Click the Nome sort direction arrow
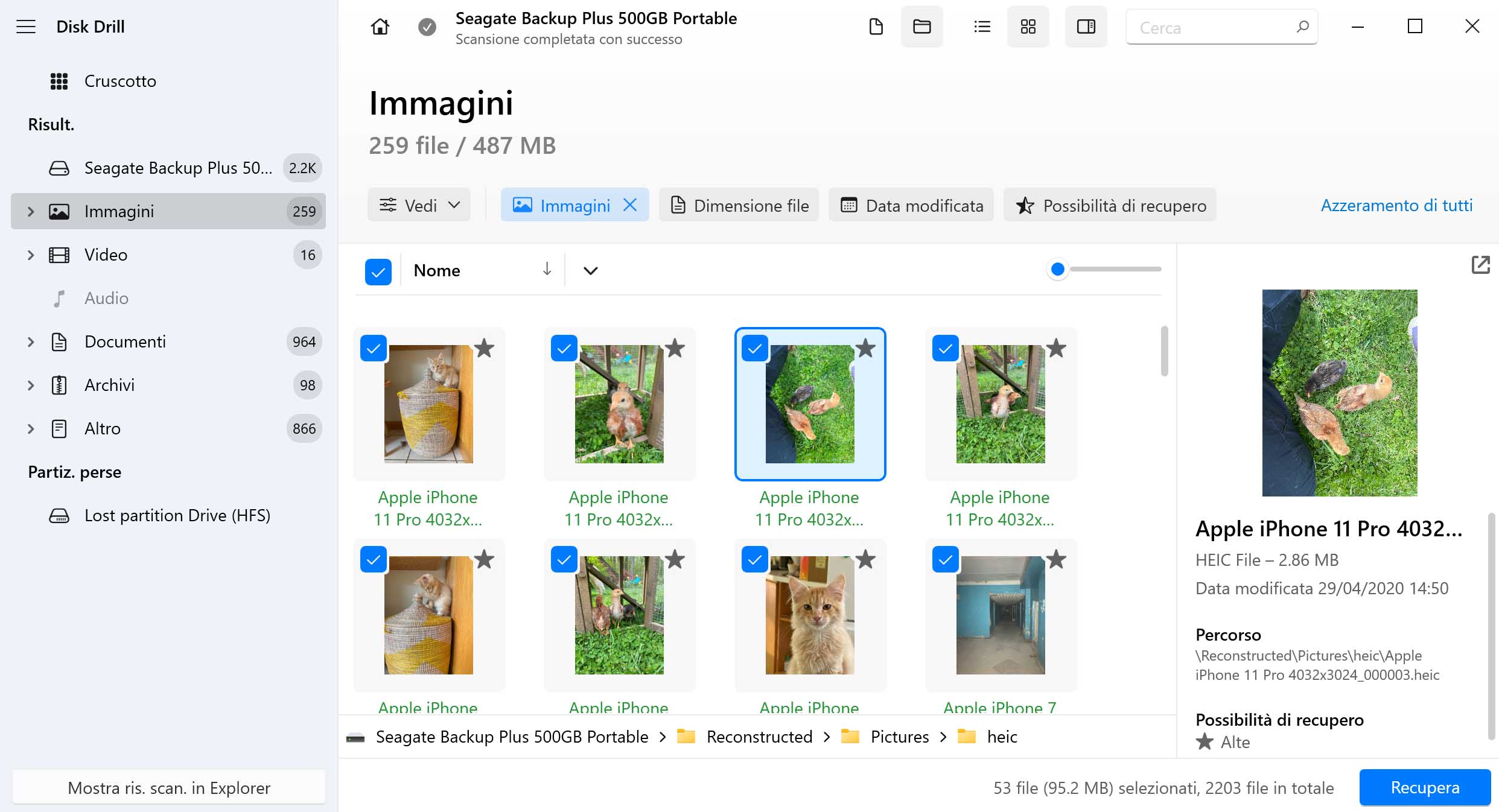1499x812 pixels. (x=547, y=270)
